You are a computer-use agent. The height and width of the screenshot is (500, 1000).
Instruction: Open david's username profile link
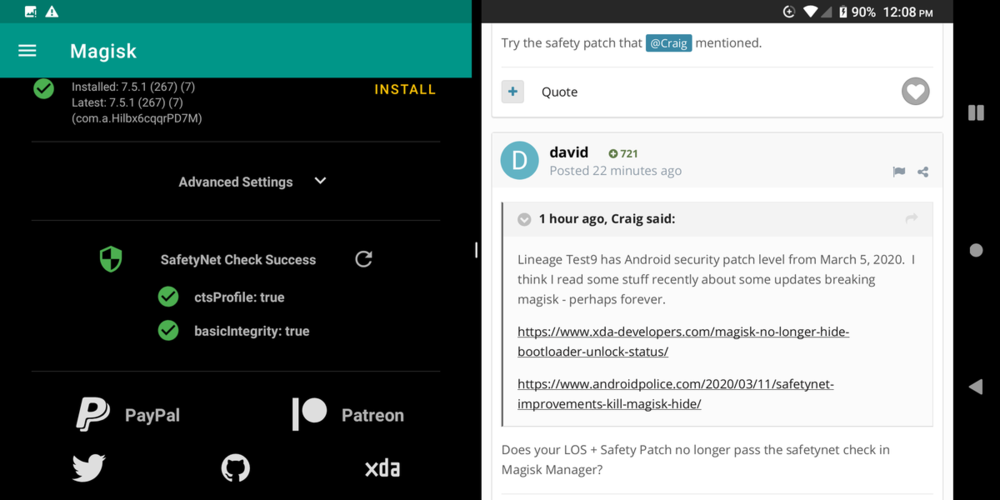click(569, 153)
